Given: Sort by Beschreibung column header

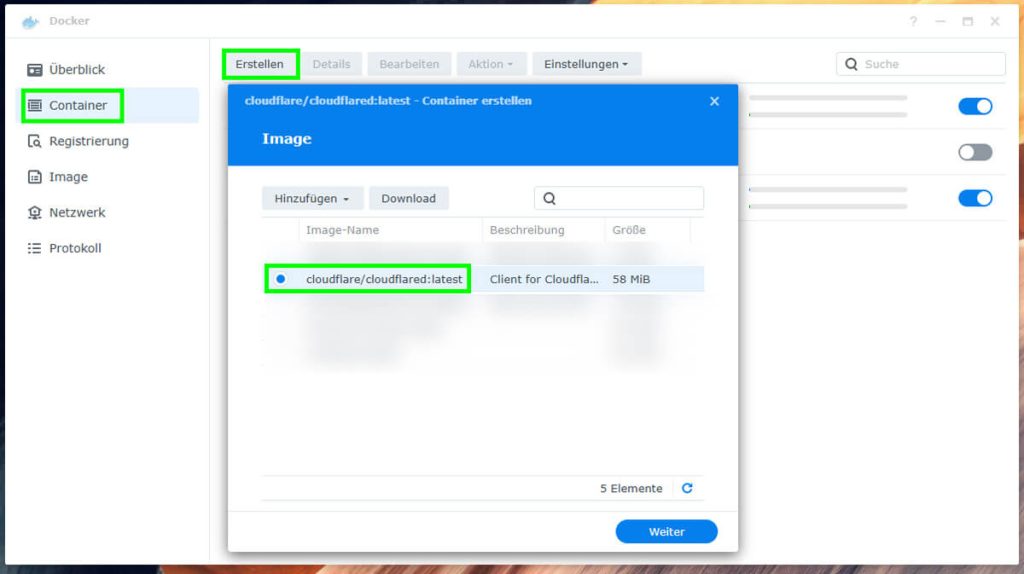Looking at the screenshot, I should click(x=543, y=230).
